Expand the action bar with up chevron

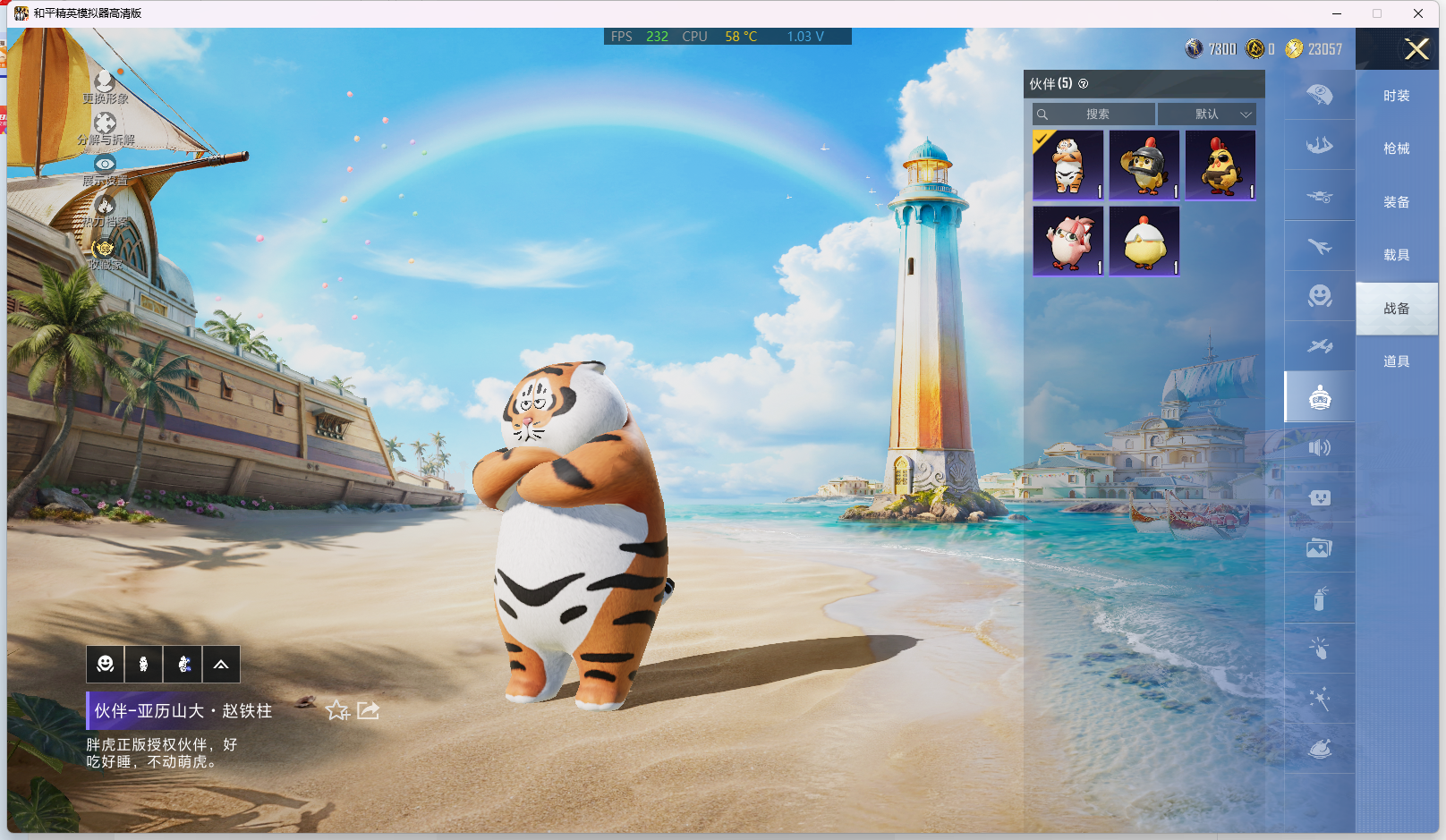tap(221, 664)
